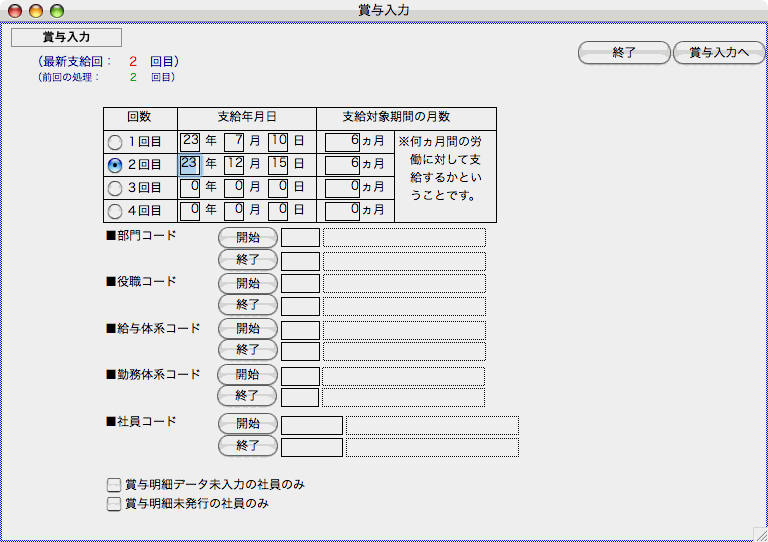Click 終了 button for 部門コード
Screen dimensions: 768x542
(247, 261)
